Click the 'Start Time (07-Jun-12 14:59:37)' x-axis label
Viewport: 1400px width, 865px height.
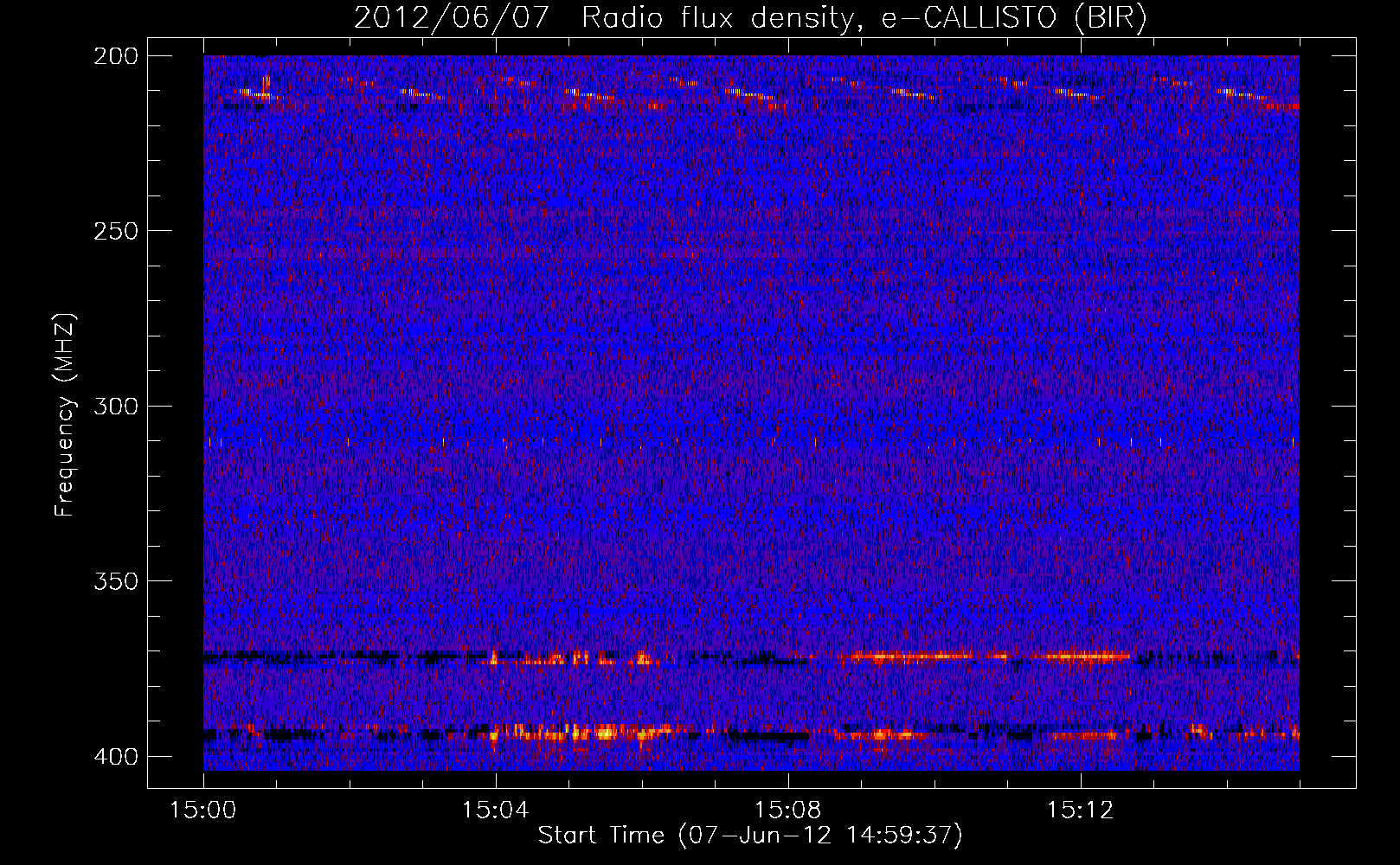[x=750, y=836]
